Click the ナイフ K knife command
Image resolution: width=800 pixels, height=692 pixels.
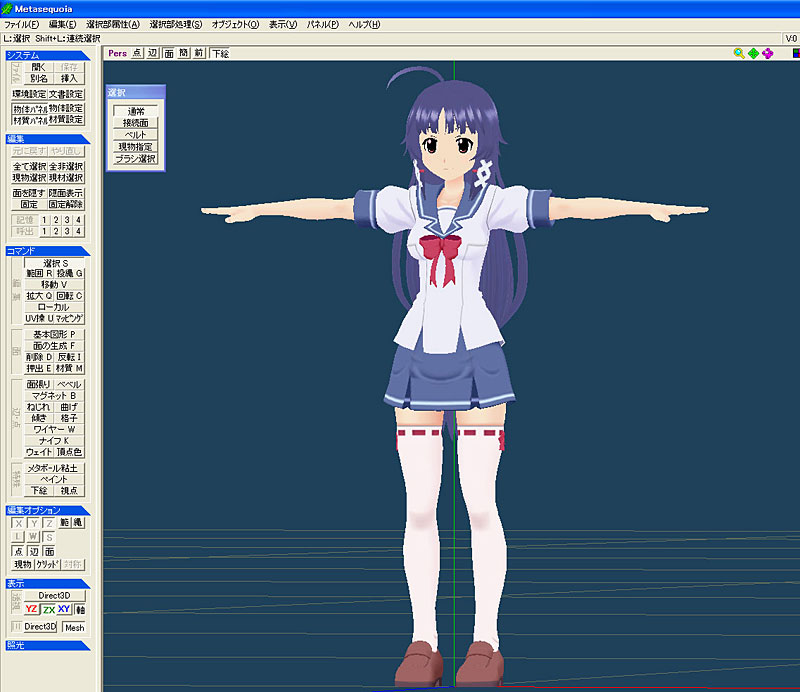(53, 440)
